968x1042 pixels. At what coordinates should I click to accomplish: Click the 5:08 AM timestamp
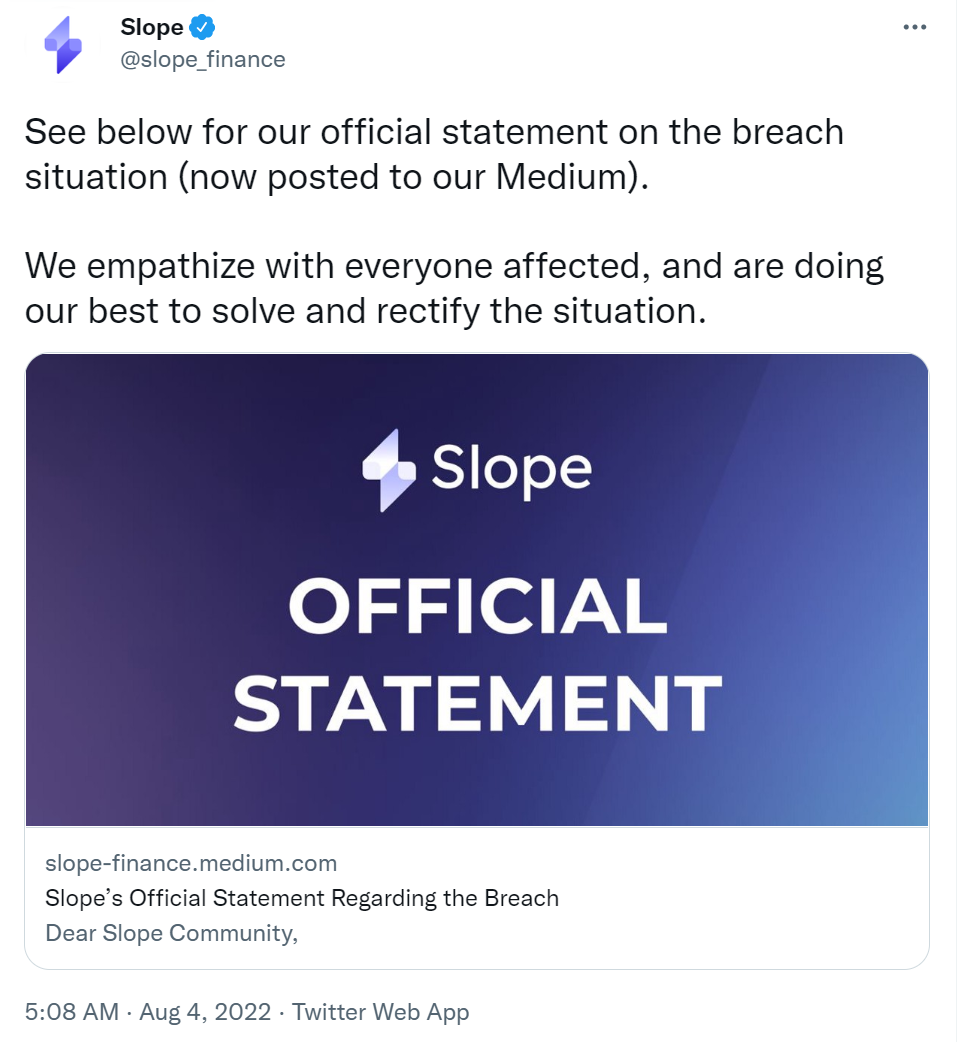72,1012
